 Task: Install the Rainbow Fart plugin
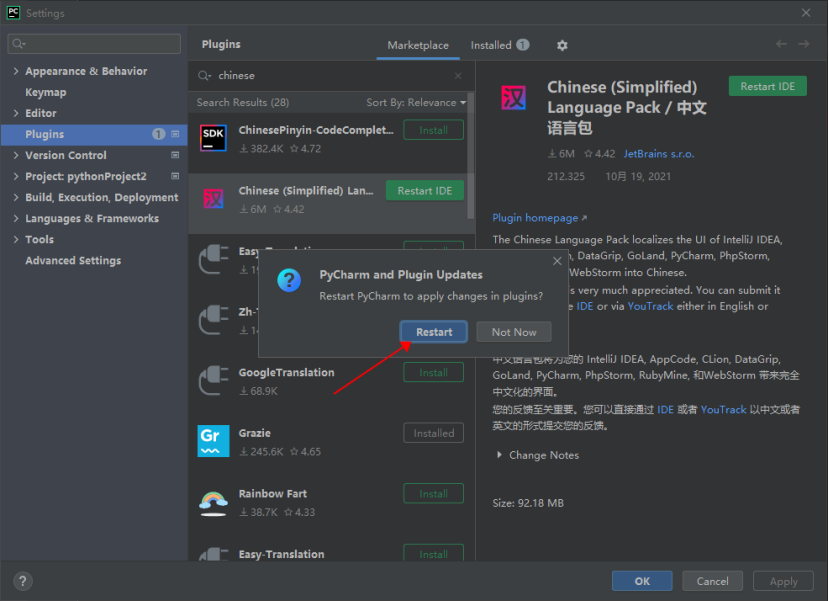[x=434, y=494]
